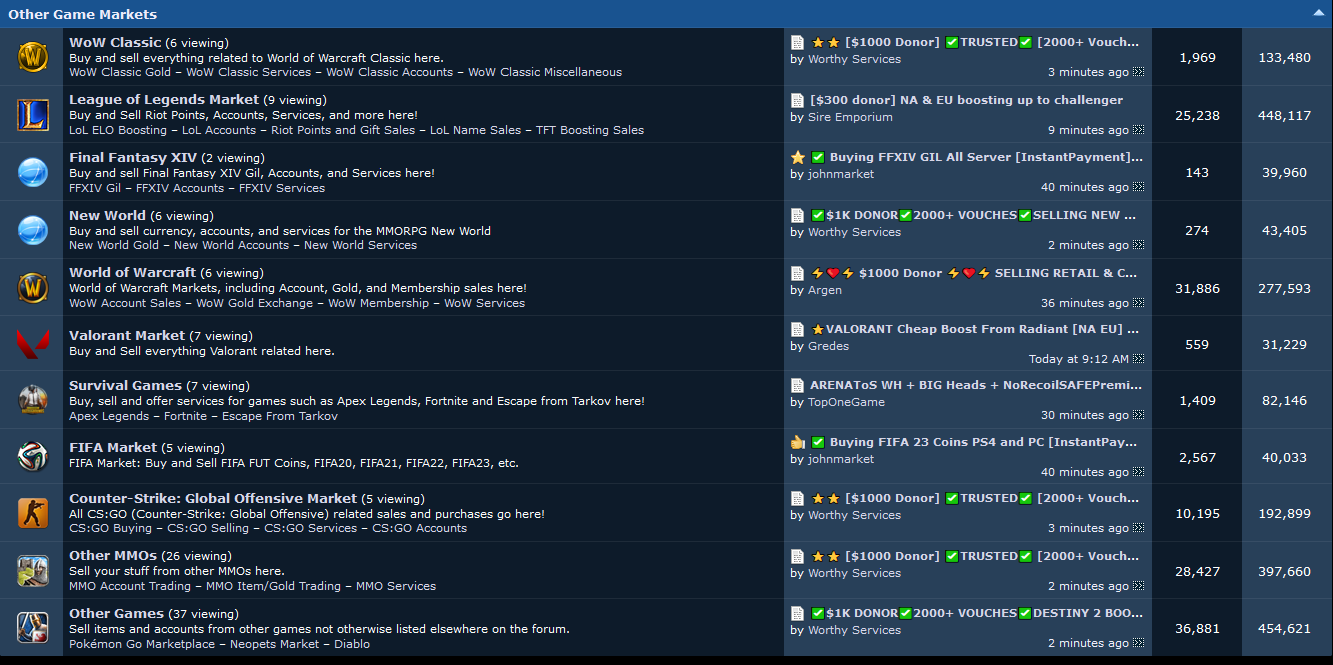Viewport: 1333px width, 665px height.
Task: Jump to last post icon in WoW Classic row
Action: point(1139,73)
